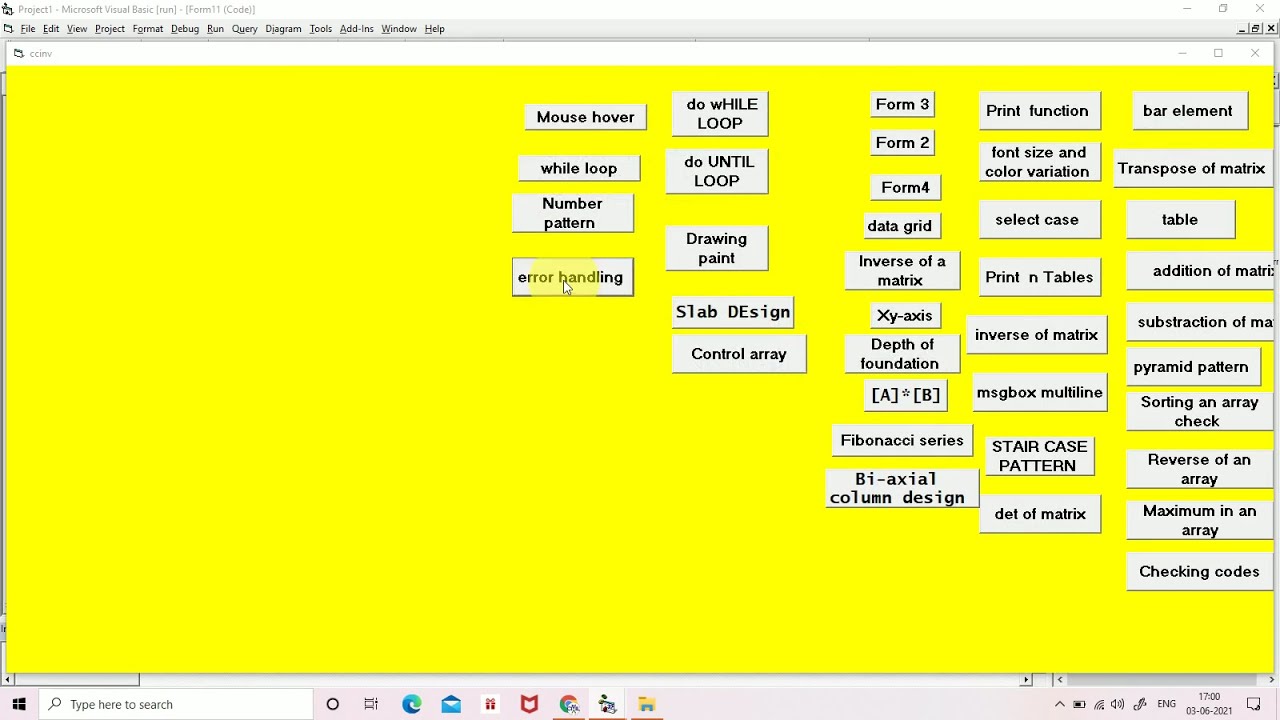Click Depth of foundation button

[901, 354]
